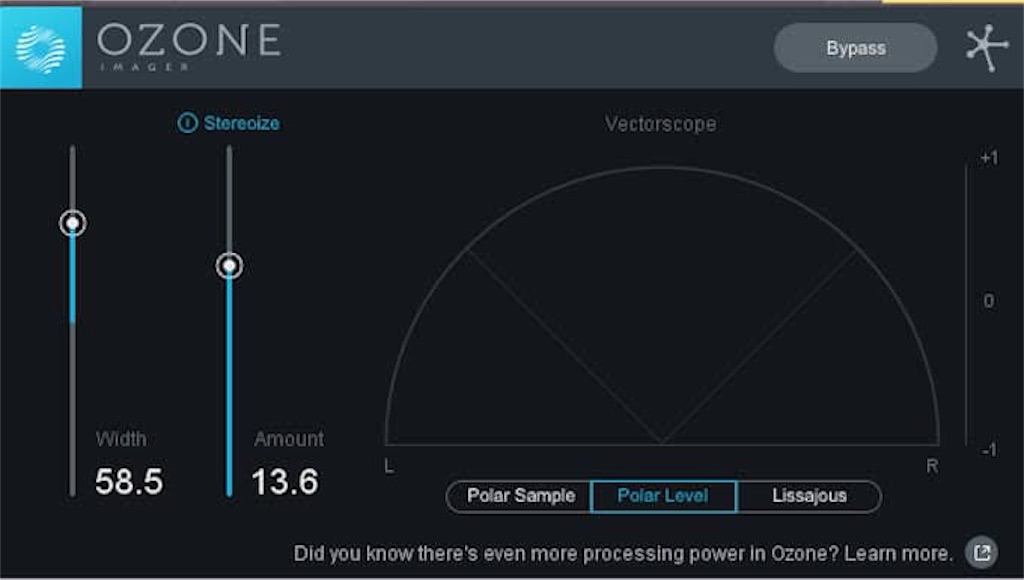Select the Polar Level view
The width and height of the screenshot is (1024, 580).
[664, 496]
